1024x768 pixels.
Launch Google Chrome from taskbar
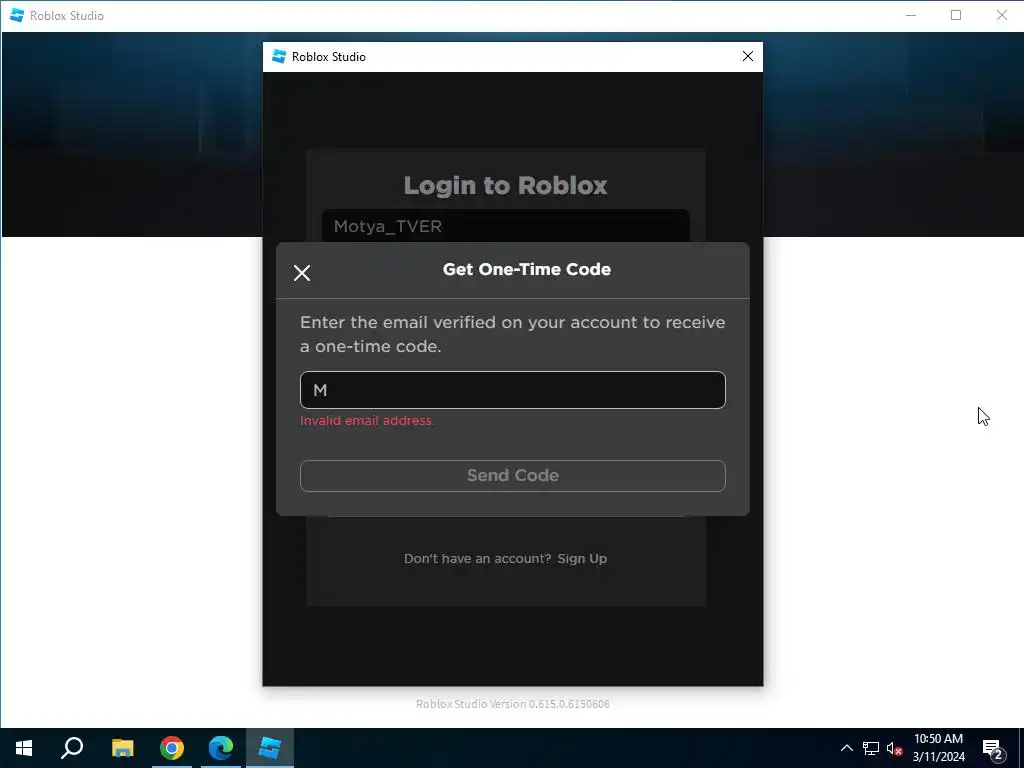tap(172, 748)
